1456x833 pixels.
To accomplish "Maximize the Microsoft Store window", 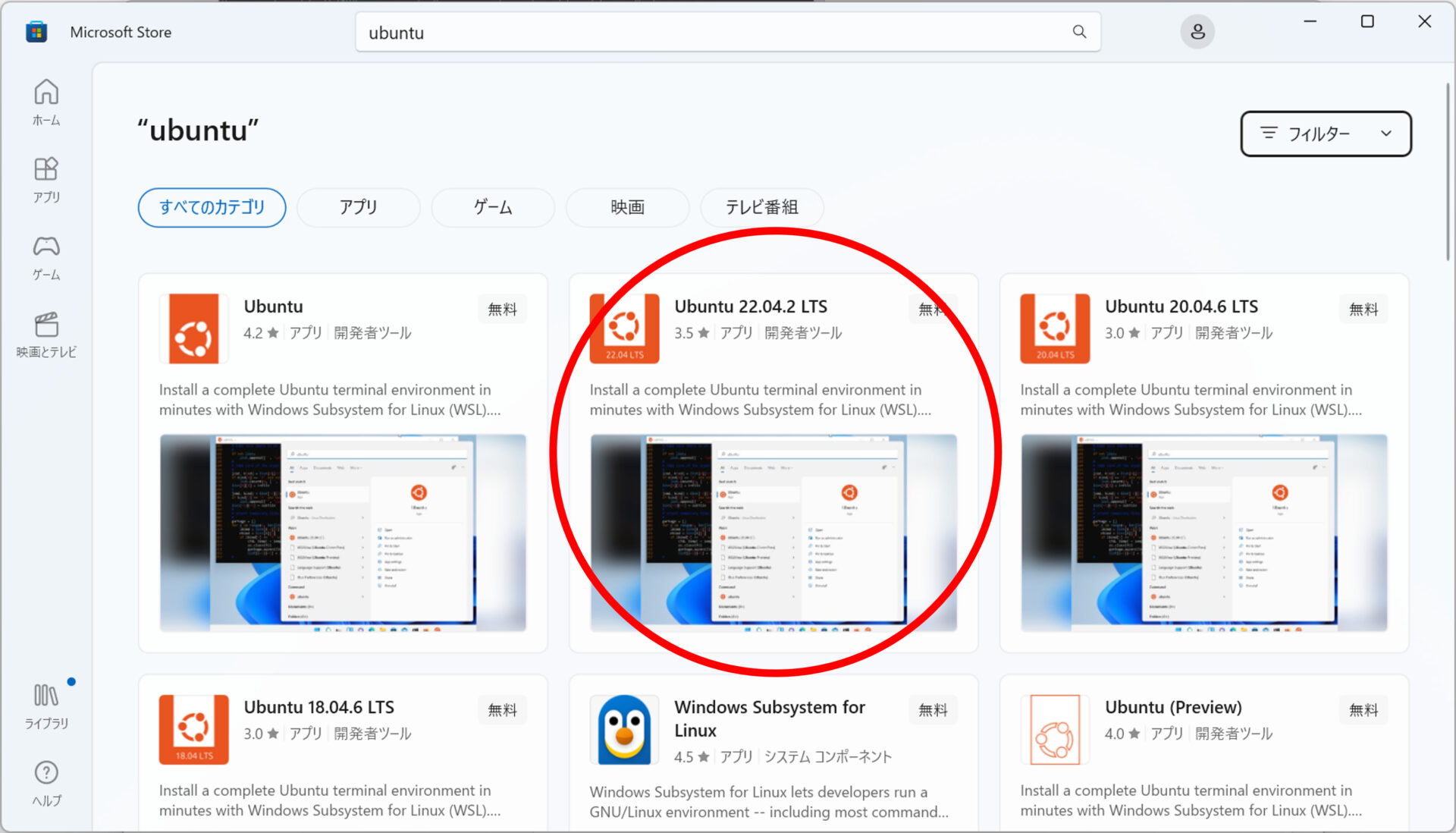I will coord(1367,21).
